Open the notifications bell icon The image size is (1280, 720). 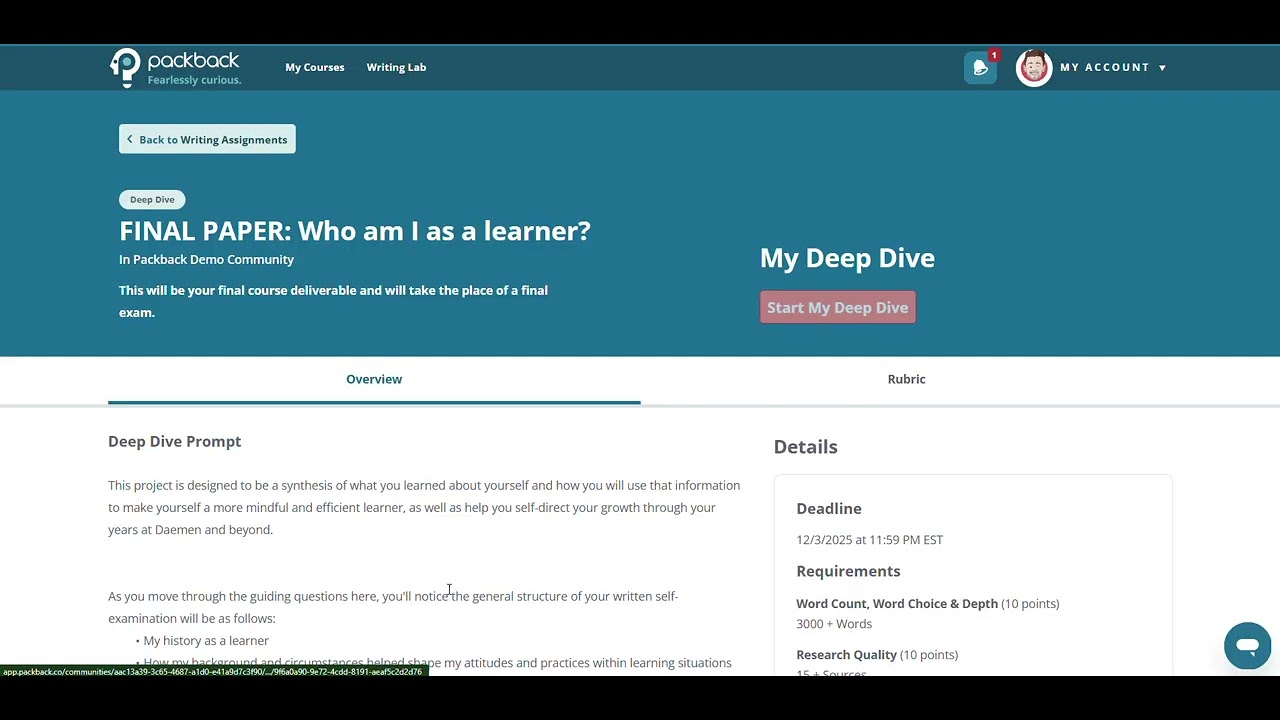(980, 68)
